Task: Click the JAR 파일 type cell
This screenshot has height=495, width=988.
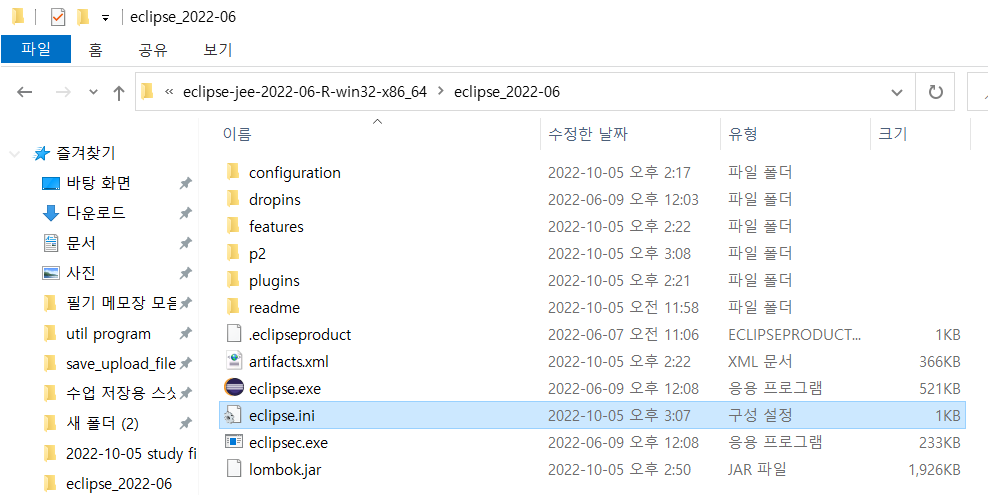Action: pos(757,470)
